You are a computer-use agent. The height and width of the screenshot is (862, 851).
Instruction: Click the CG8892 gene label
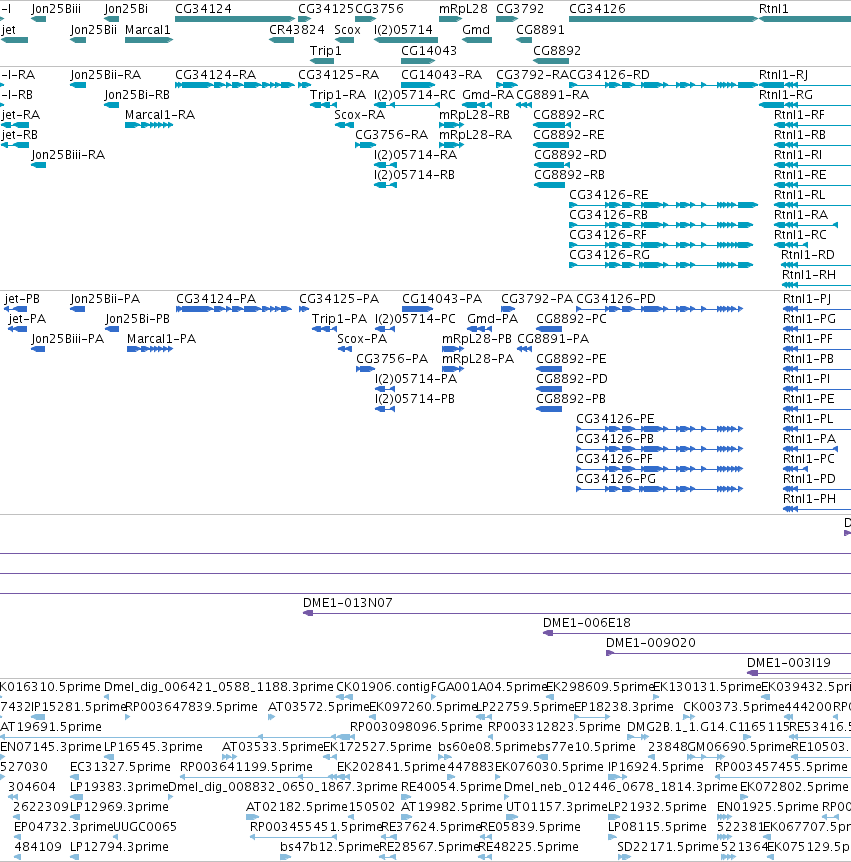pyautogui.click(x=557, y=51)
